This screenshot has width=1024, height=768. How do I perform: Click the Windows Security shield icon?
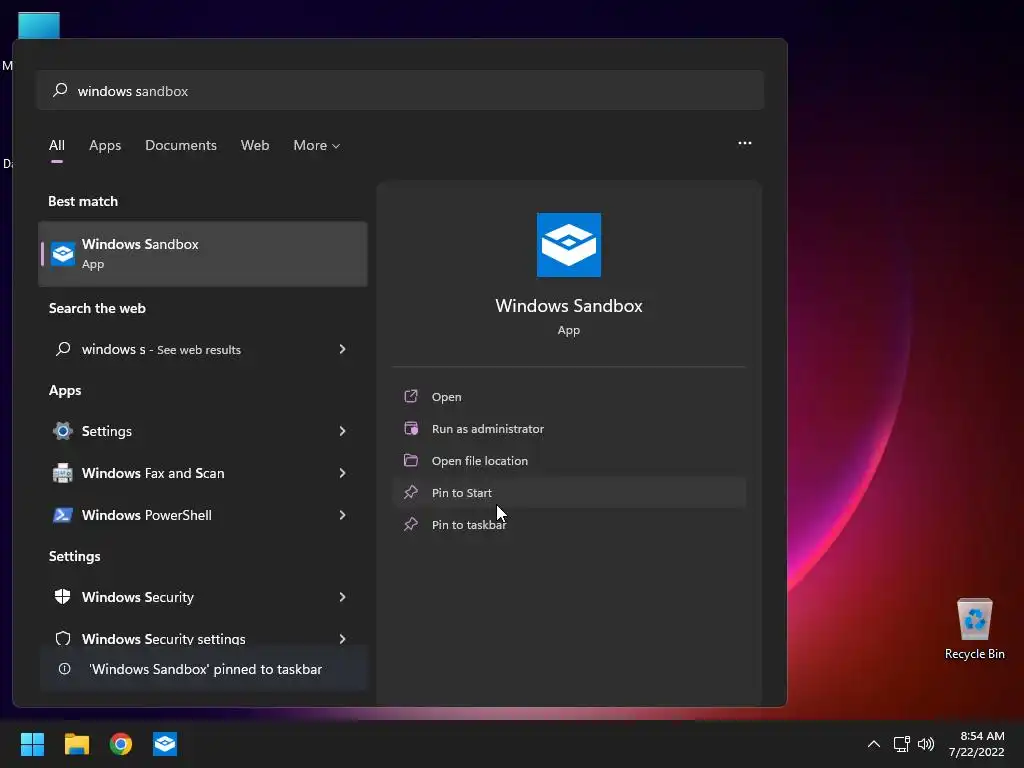click(63, 596)
